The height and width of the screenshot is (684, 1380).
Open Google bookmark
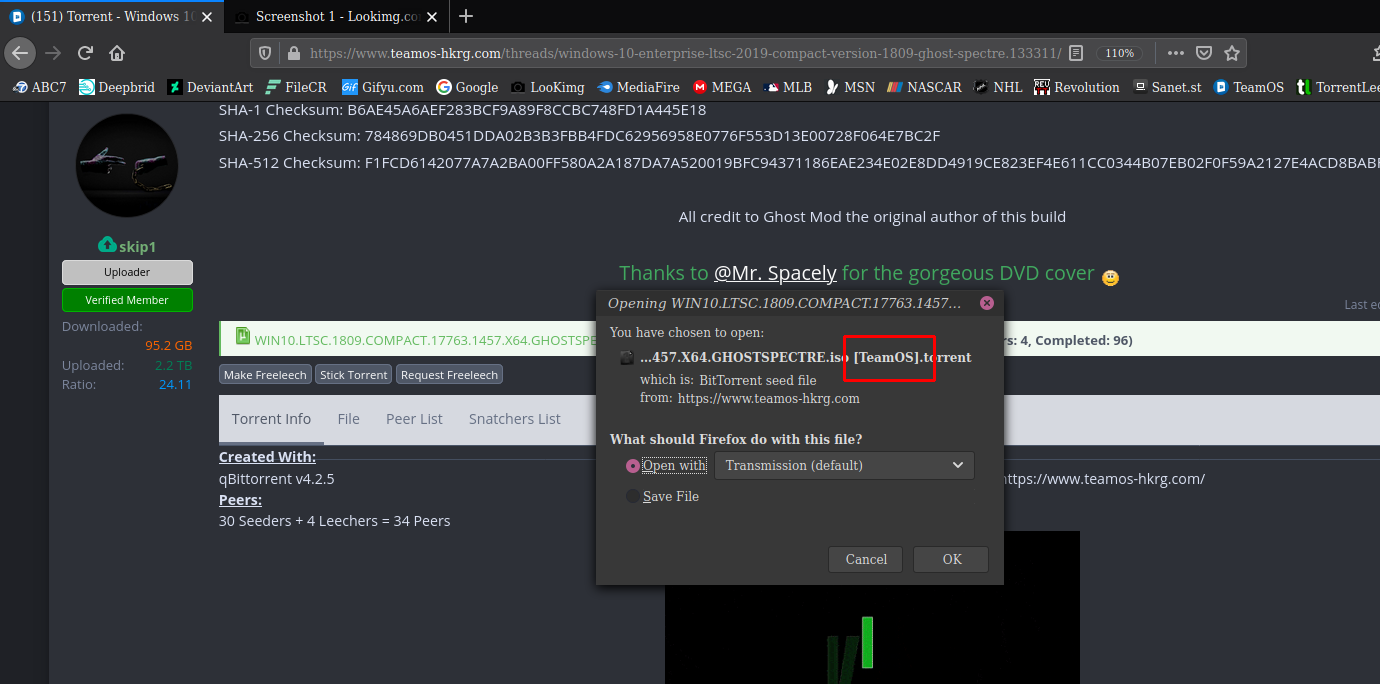point(467,87)
